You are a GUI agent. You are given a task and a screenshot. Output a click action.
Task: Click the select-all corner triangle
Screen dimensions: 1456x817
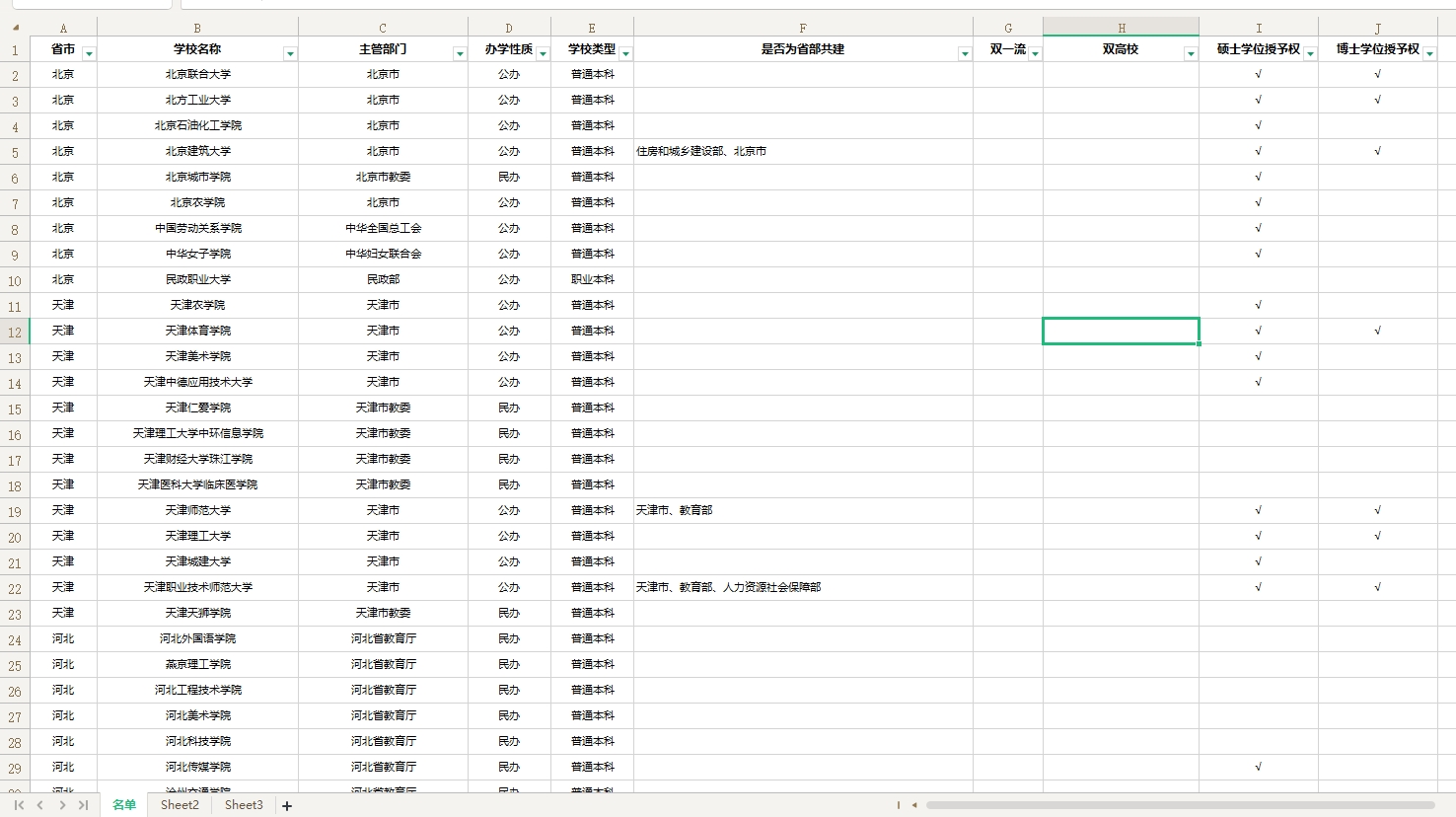15,28
